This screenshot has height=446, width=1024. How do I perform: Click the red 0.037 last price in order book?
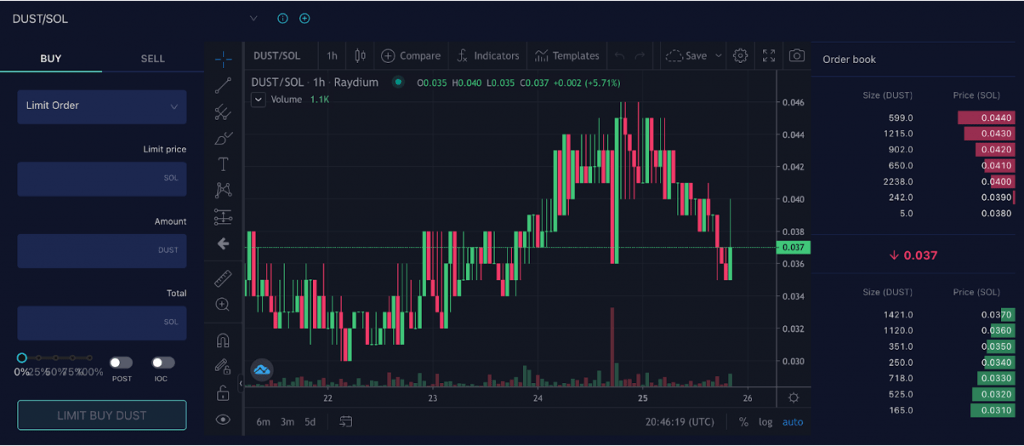914,255
